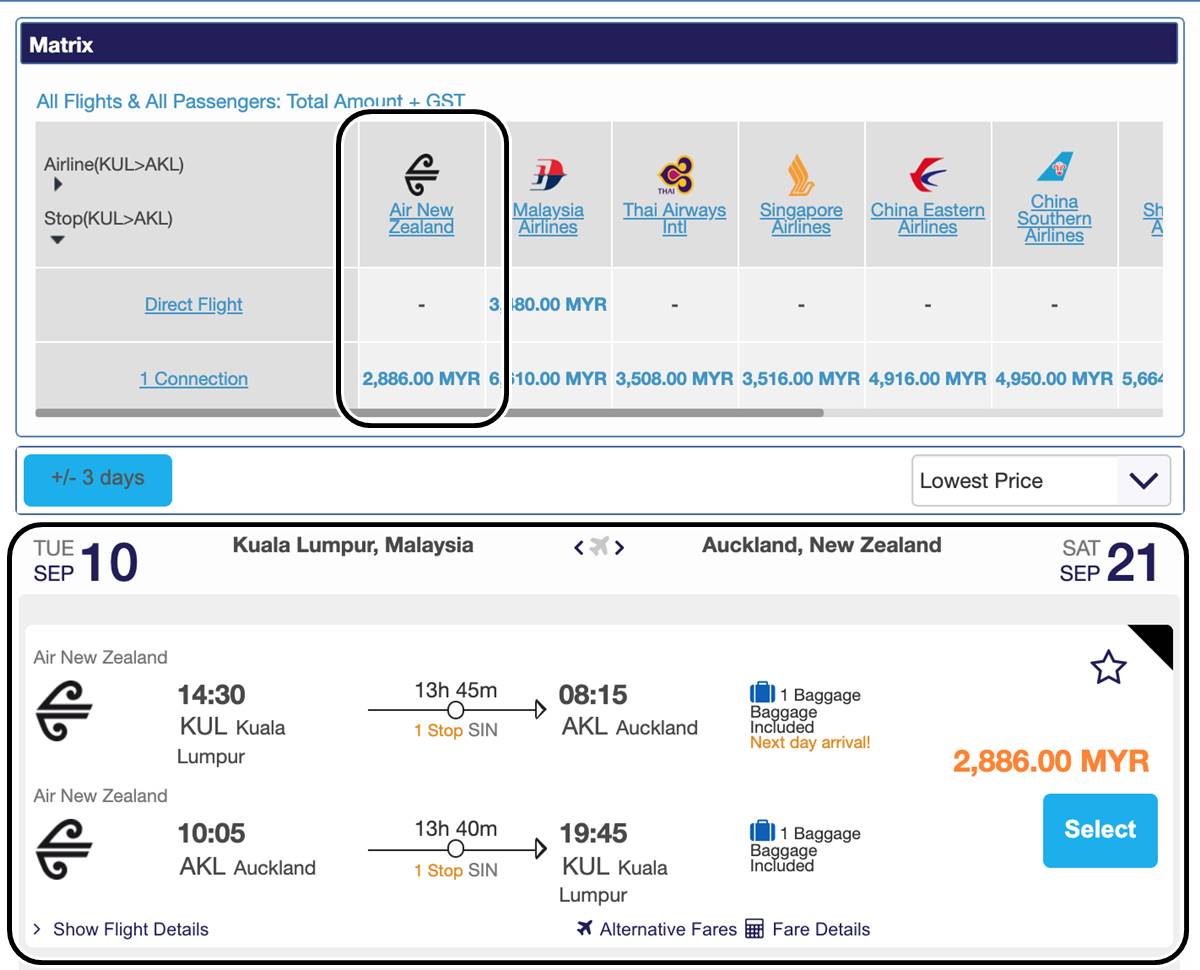Click Auckland, New Zealand heading
The image size is (1200, 970).
pyautogui.click(x=822, y=545)
